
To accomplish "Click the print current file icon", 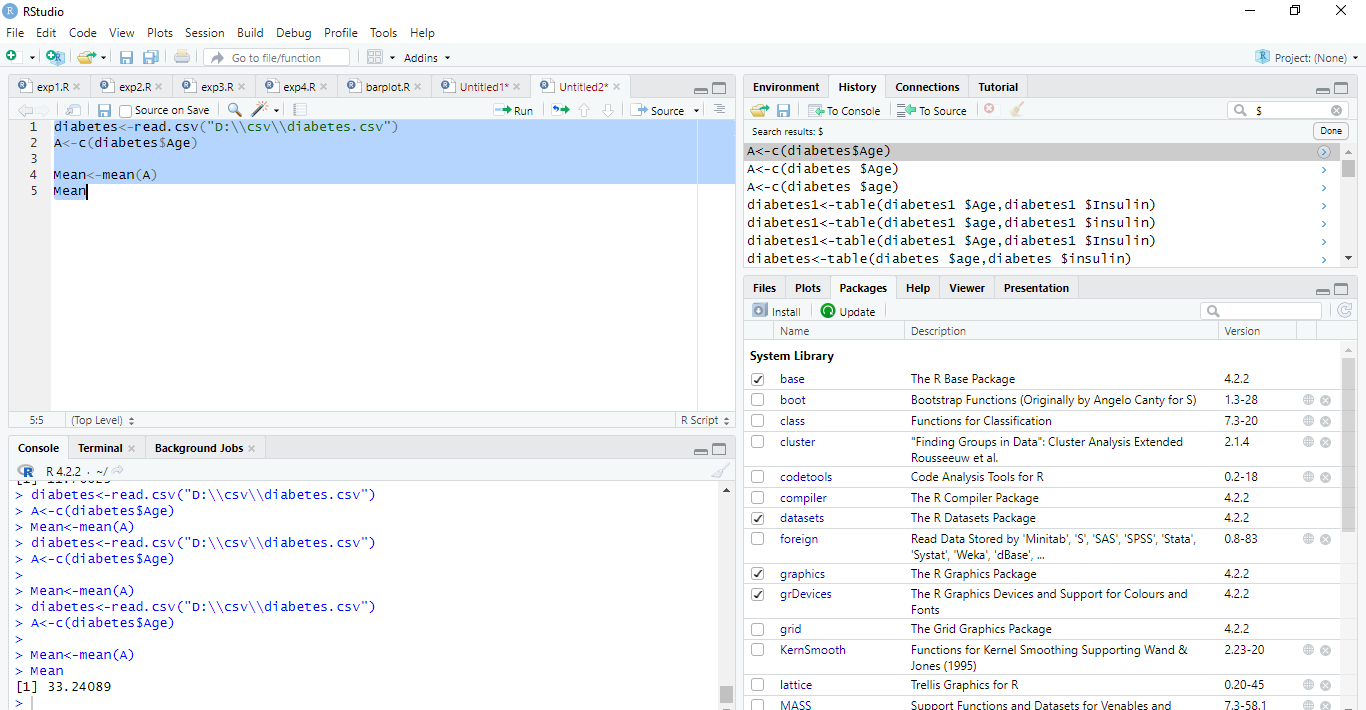I will point(182,58).
